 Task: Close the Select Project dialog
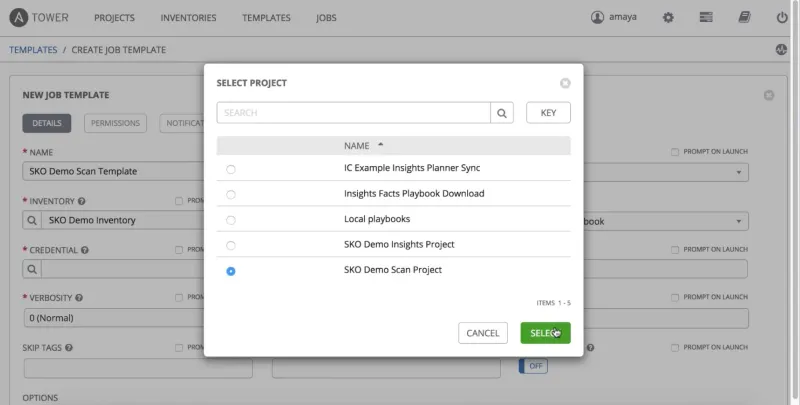[x=565, y=83]
